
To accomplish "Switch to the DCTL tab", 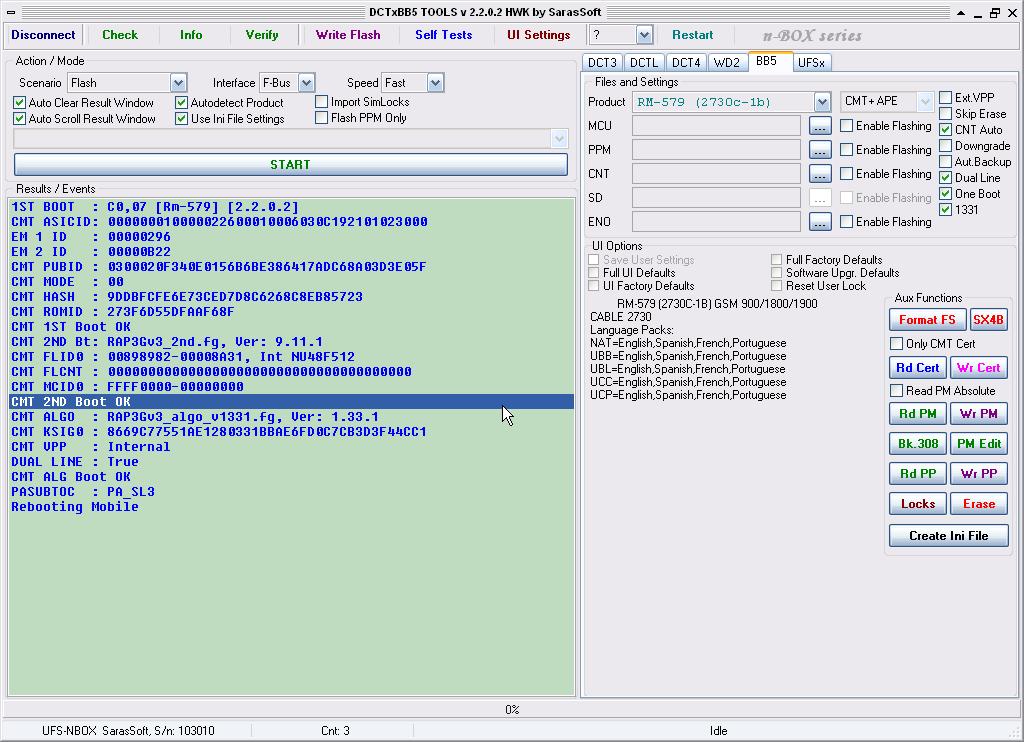I will [x=644, y=63].
